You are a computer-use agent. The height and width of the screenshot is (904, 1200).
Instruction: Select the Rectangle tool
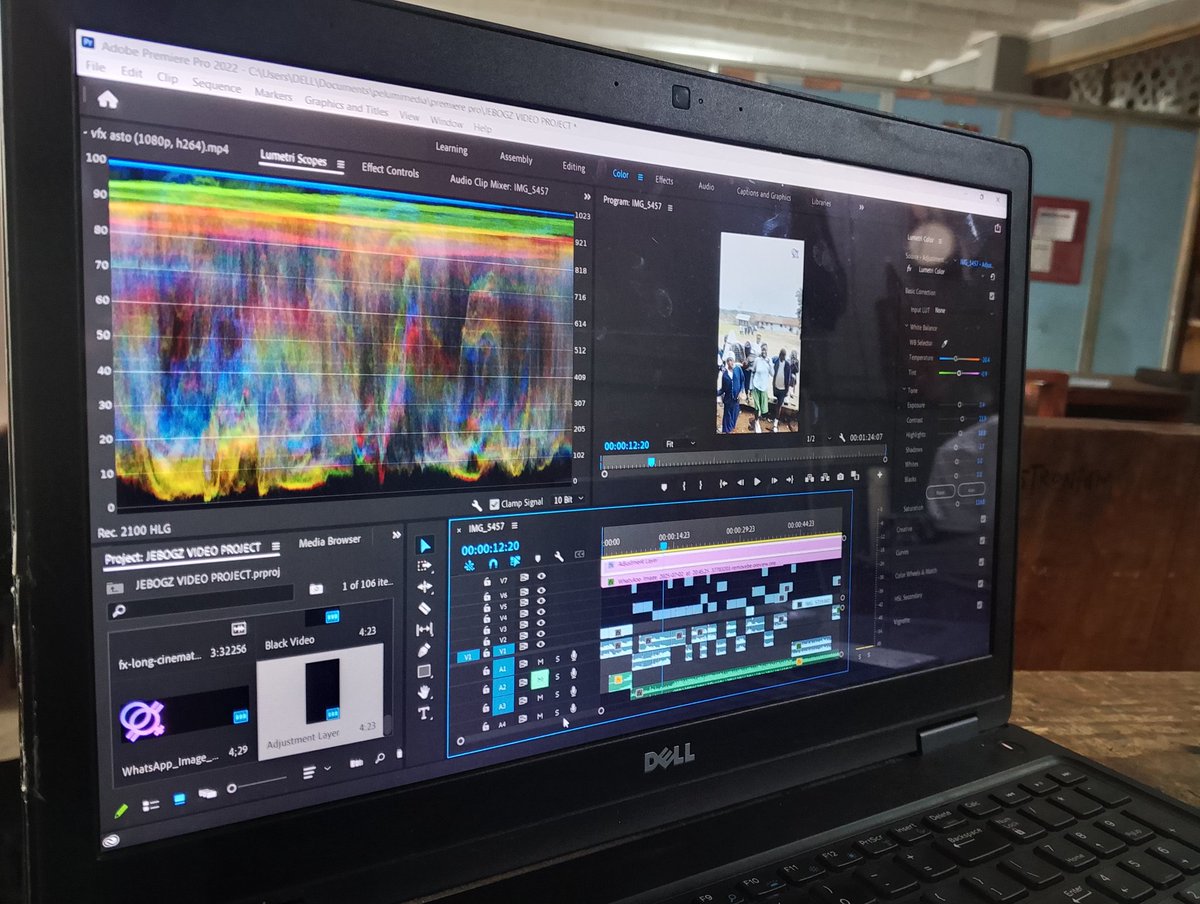pyautogui.click(x=424, y=671)
